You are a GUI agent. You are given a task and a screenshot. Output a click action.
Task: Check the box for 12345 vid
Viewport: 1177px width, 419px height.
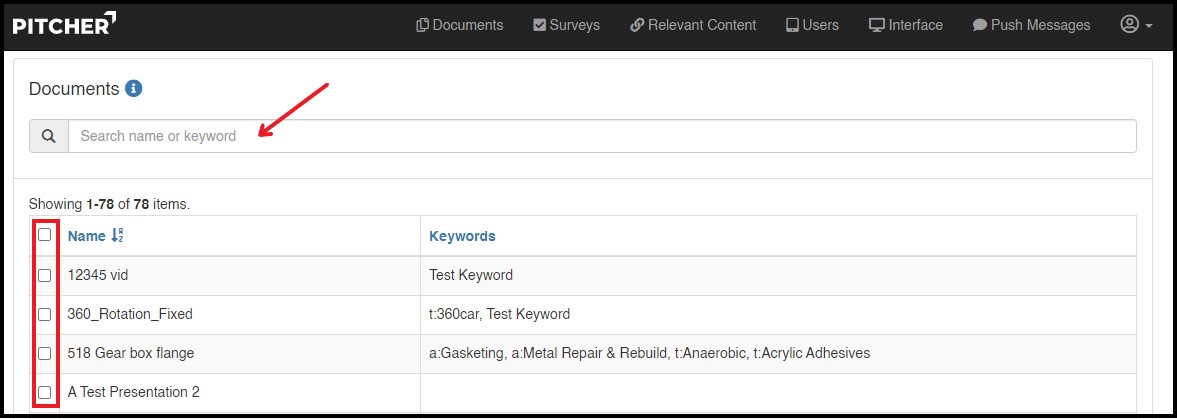pyautogui.click(x=44, y=275)
